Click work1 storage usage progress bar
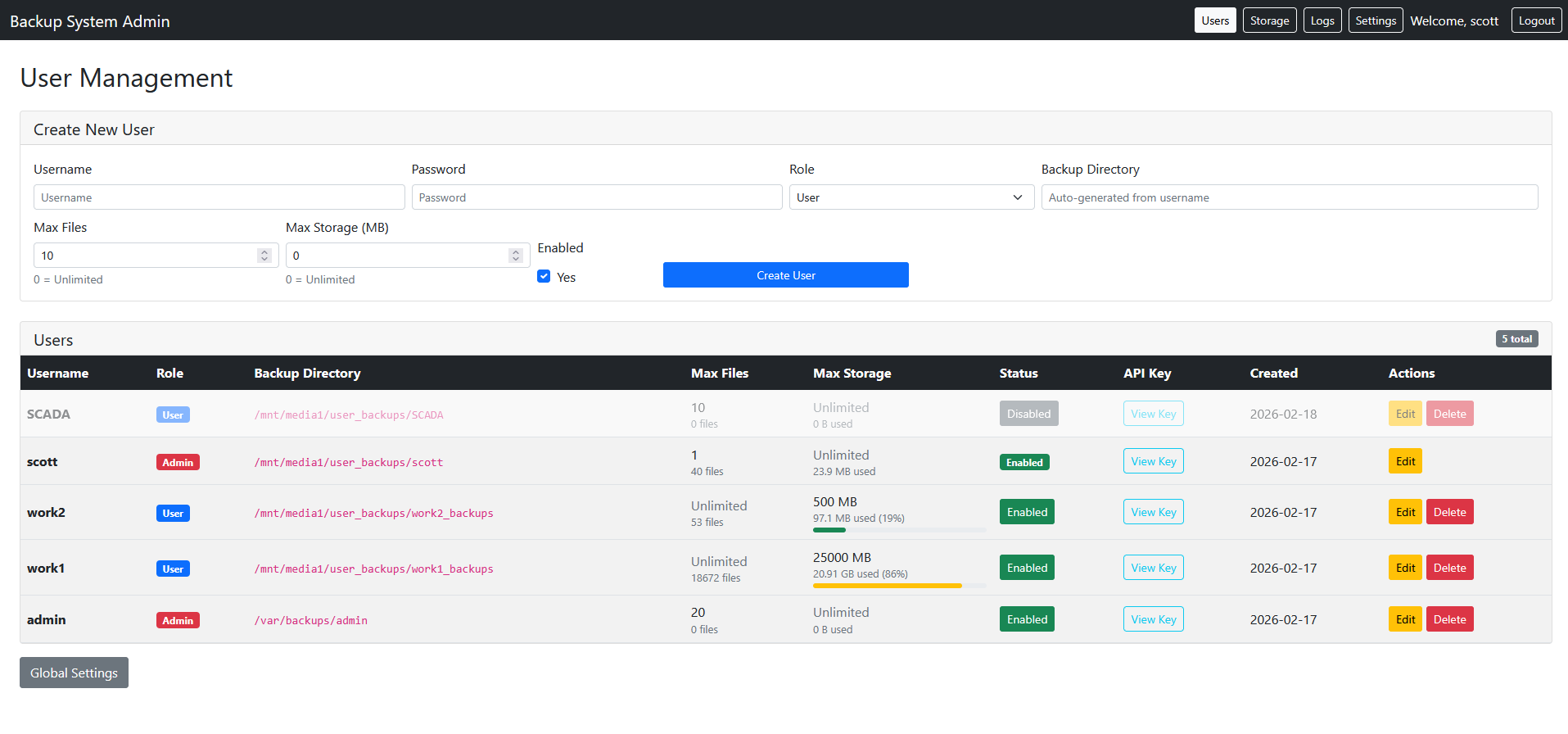The image size is (1568, 734). [x=899, y=586]
